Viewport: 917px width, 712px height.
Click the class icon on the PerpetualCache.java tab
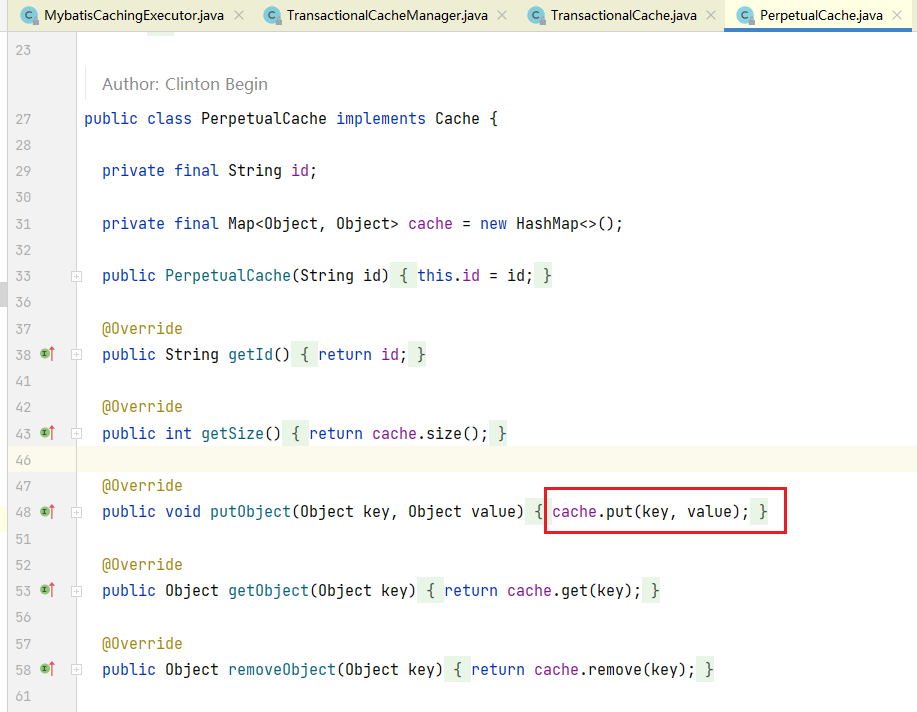click(x=744, y=16)
